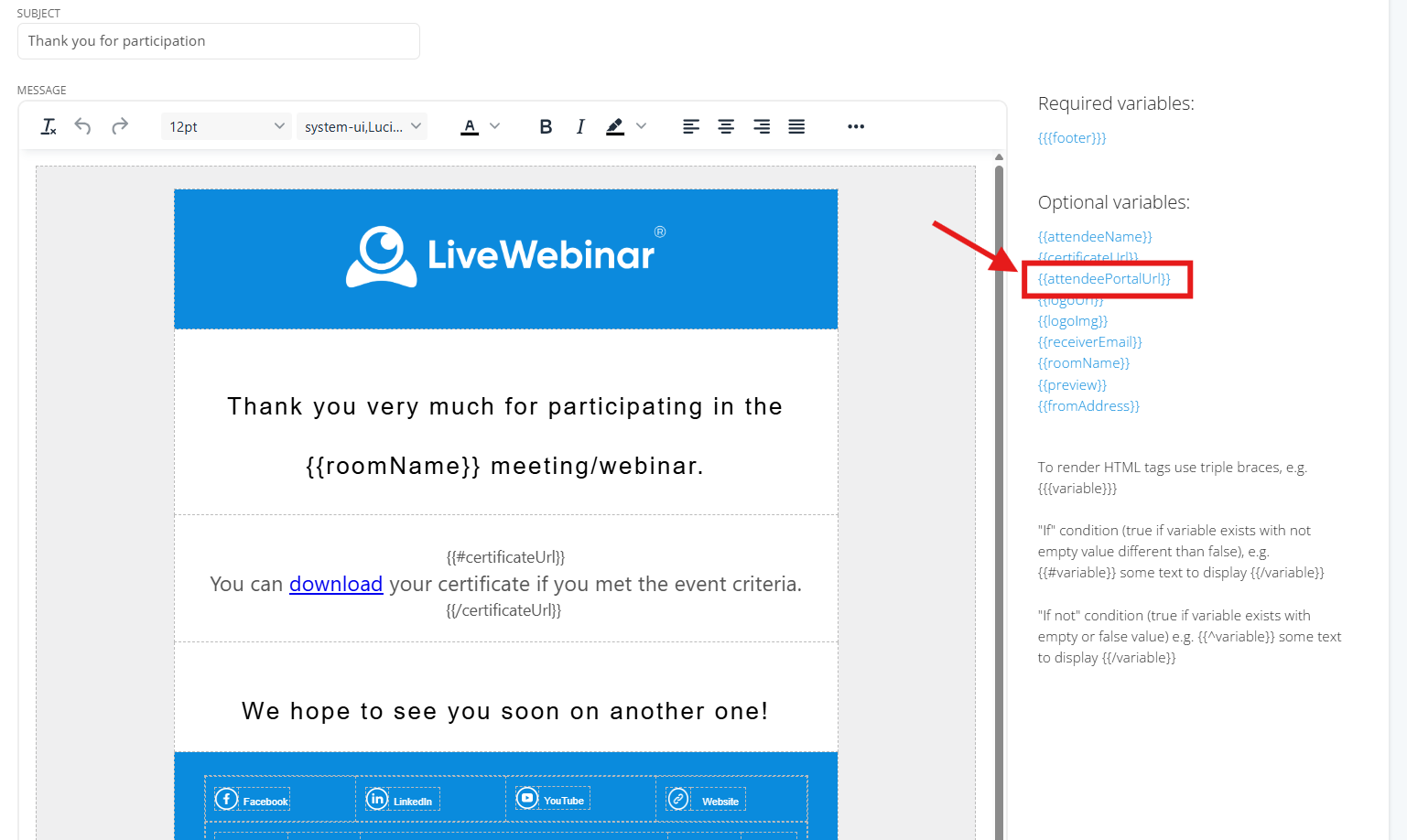1407x840 pixels.
Task: Redo the last edit
Action: [x=120, y=126]
